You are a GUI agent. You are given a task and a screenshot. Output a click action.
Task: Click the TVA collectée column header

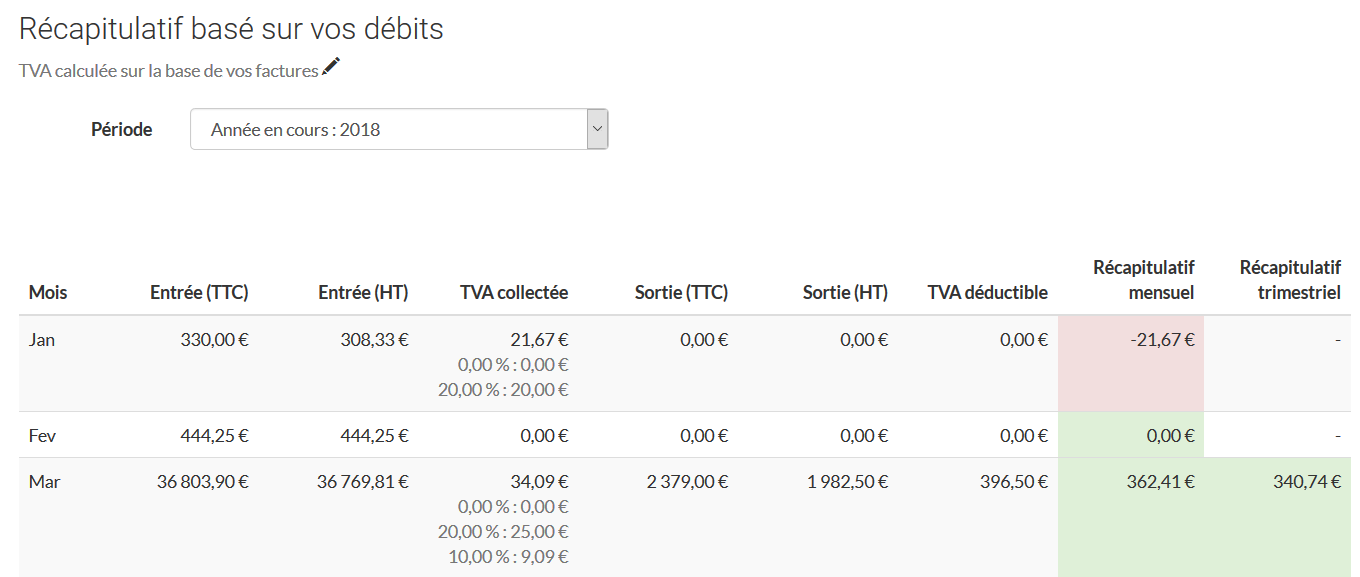pyautogui.click(x=514, y=292)
